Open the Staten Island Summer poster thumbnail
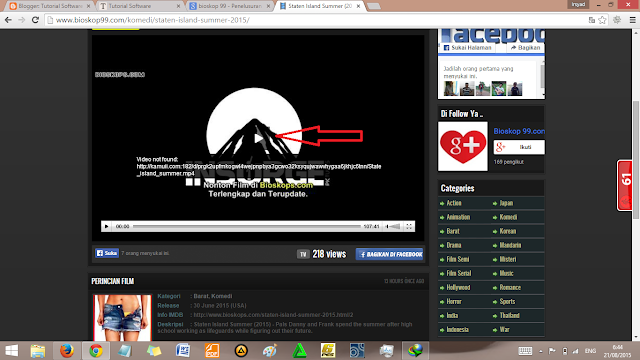 click(122, 318)
